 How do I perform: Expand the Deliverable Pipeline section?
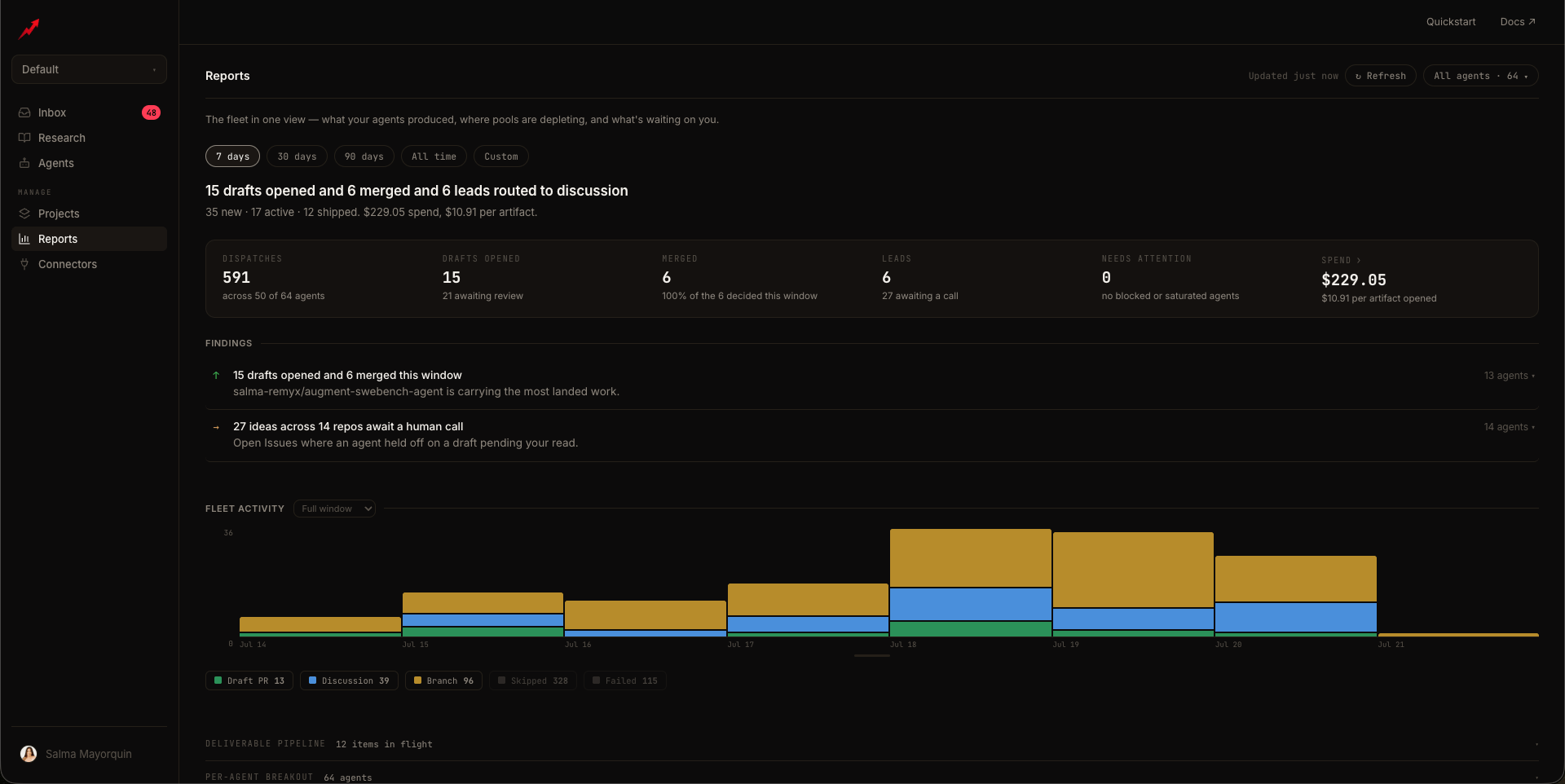click(x=871, y=744)
